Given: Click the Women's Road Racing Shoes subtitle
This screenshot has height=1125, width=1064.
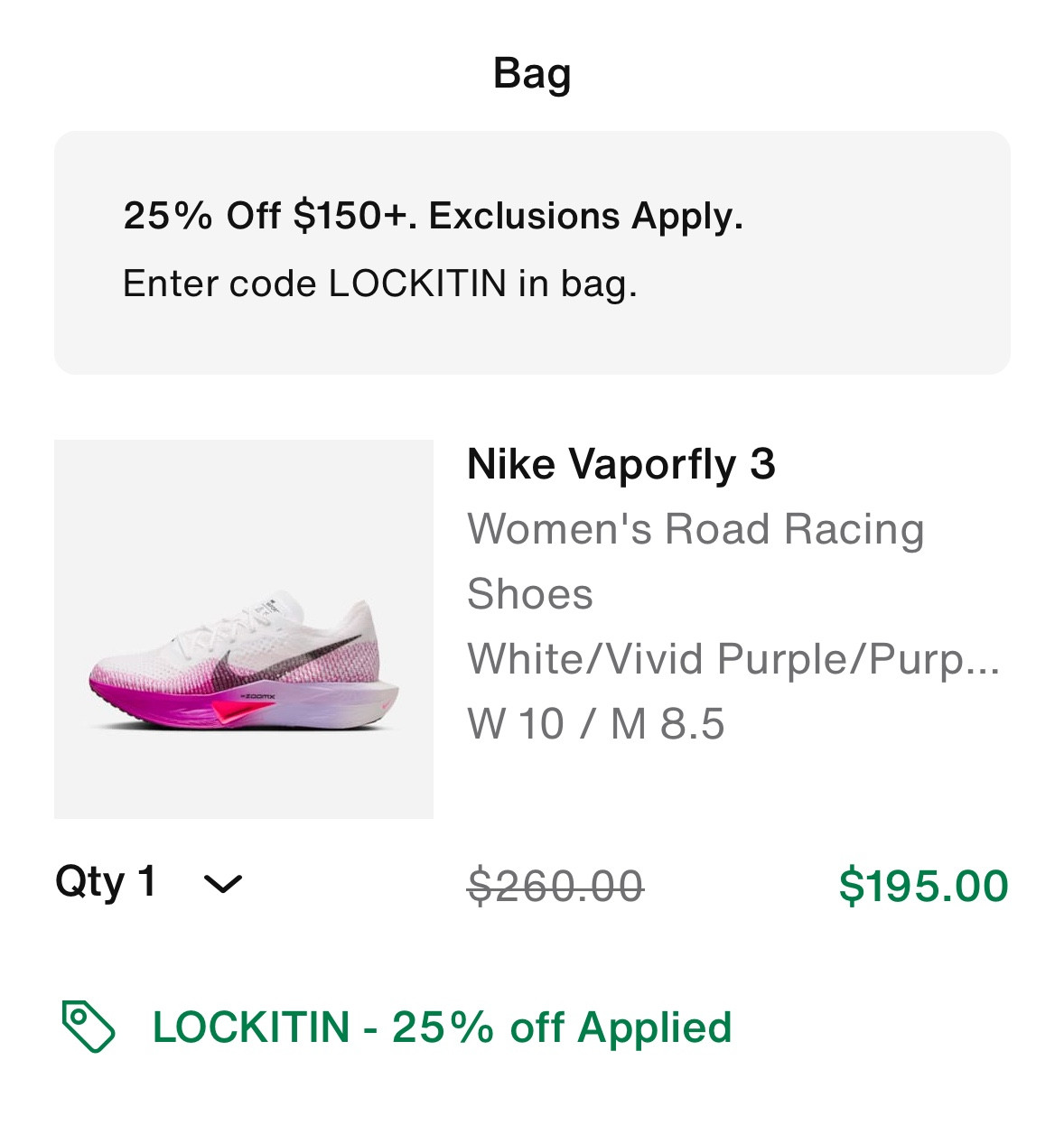Looking at the screenshot, I should coord(695,528).
